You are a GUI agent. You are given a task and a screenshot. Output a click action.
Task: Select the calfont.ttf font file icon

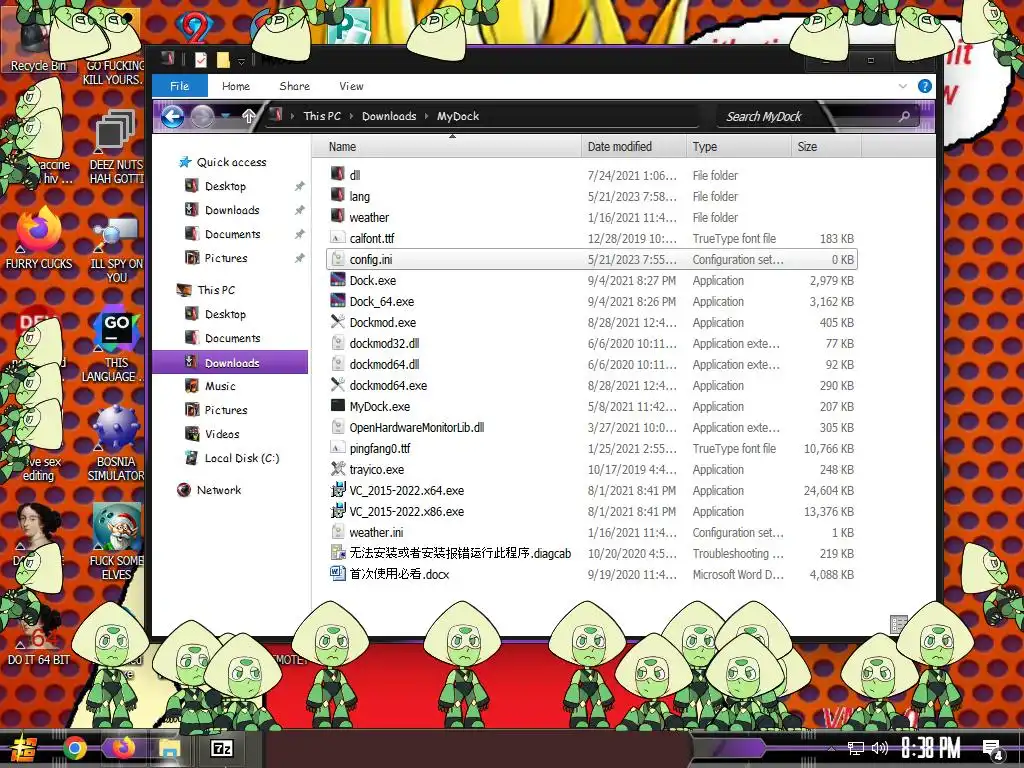click(x=338, y=238)
